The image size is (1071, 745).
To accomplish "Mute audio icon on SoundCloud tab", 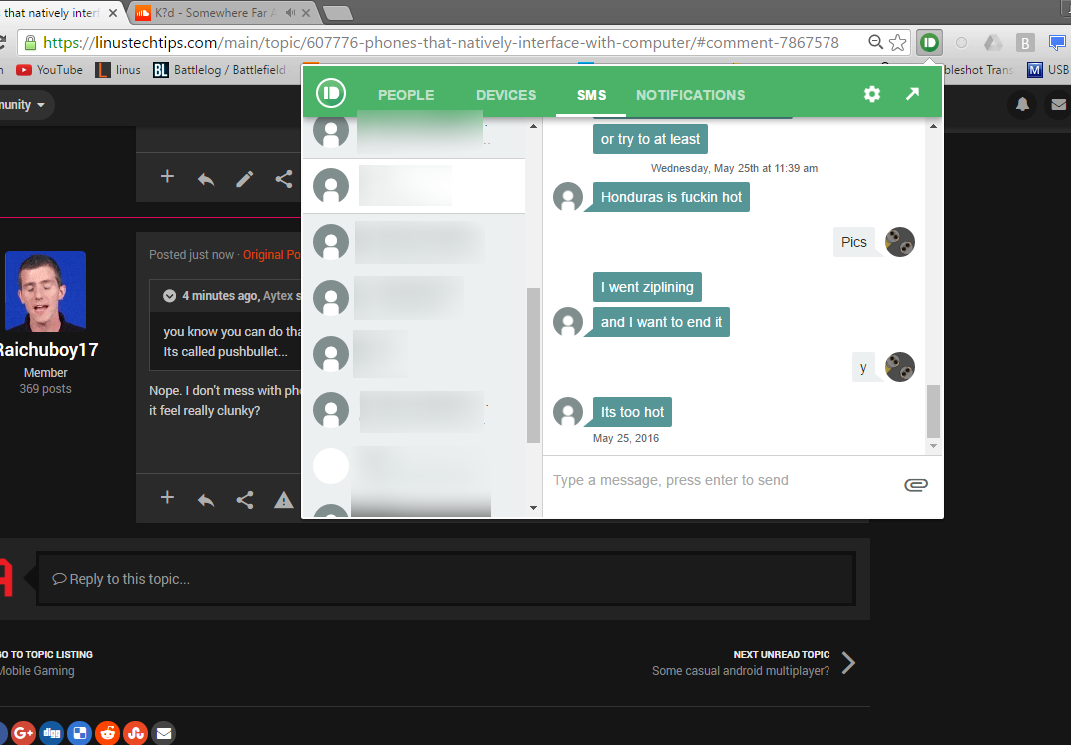I will [290, 12].
